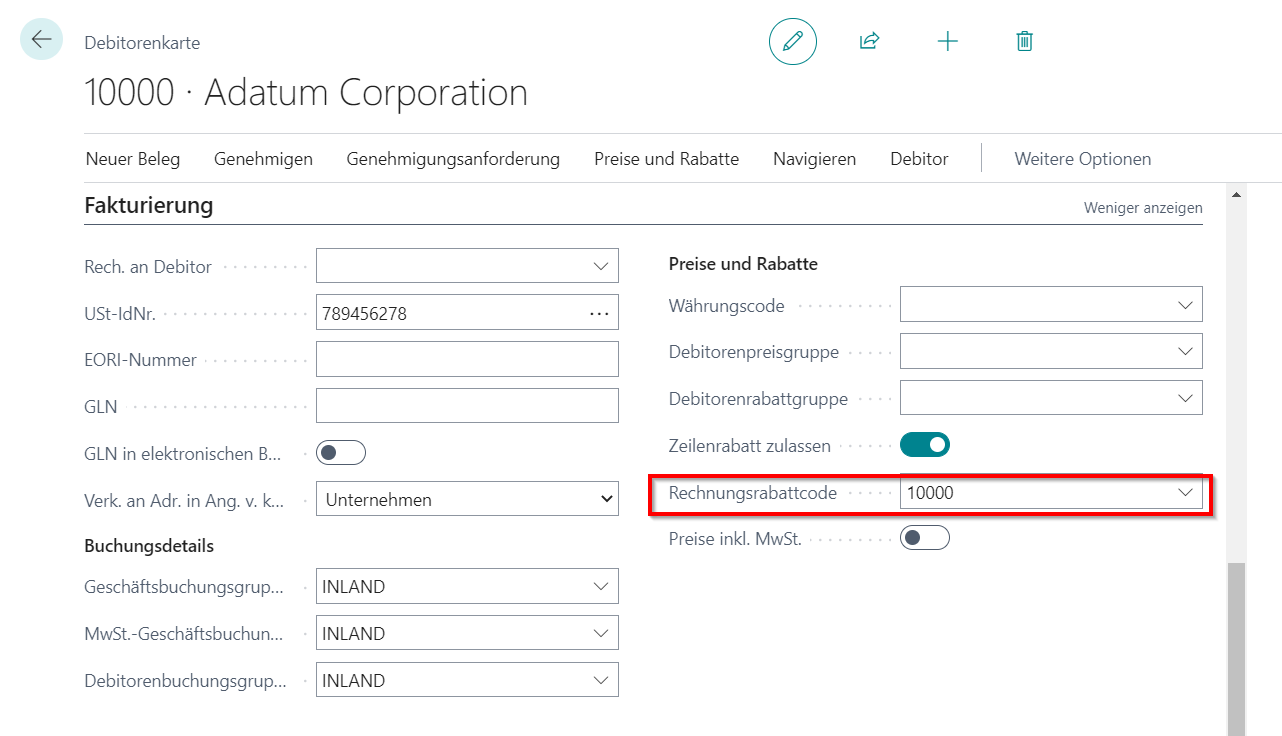The image size is (1282, 736).
Task: Collapse the Fakturierung section header
Action: point(149,206)
